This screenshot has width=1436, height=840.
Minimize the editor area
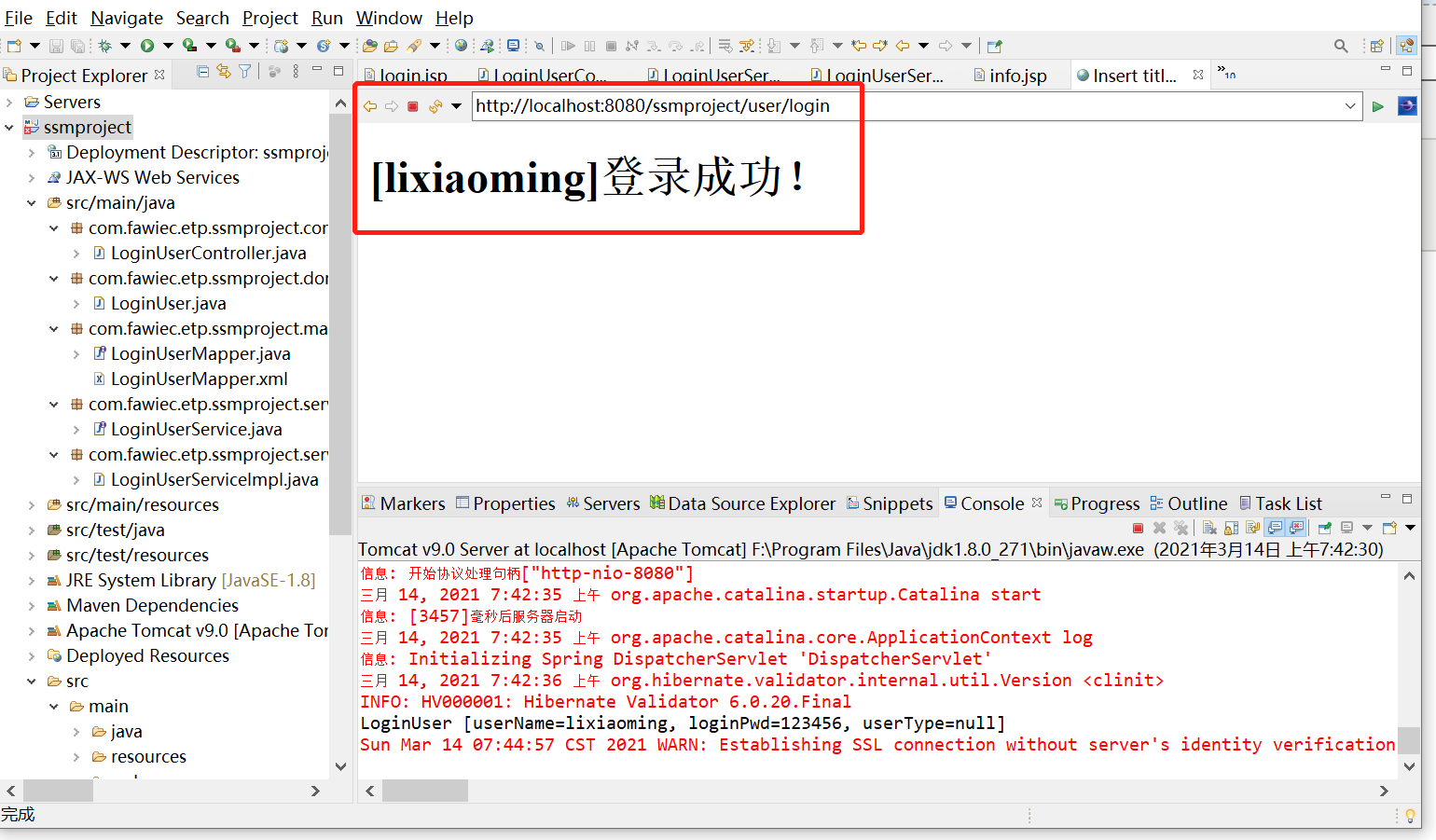(x=1386, y=70)
